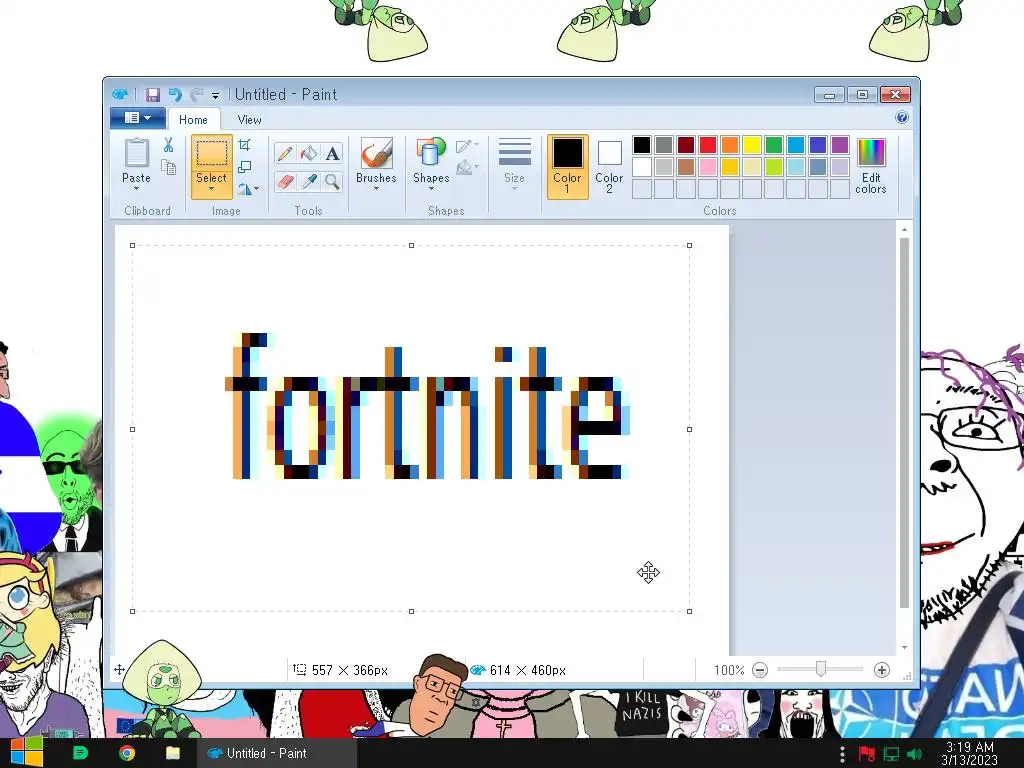Open Paint Help question mark icon
The image size is (1024, 768).
[902, 118]
